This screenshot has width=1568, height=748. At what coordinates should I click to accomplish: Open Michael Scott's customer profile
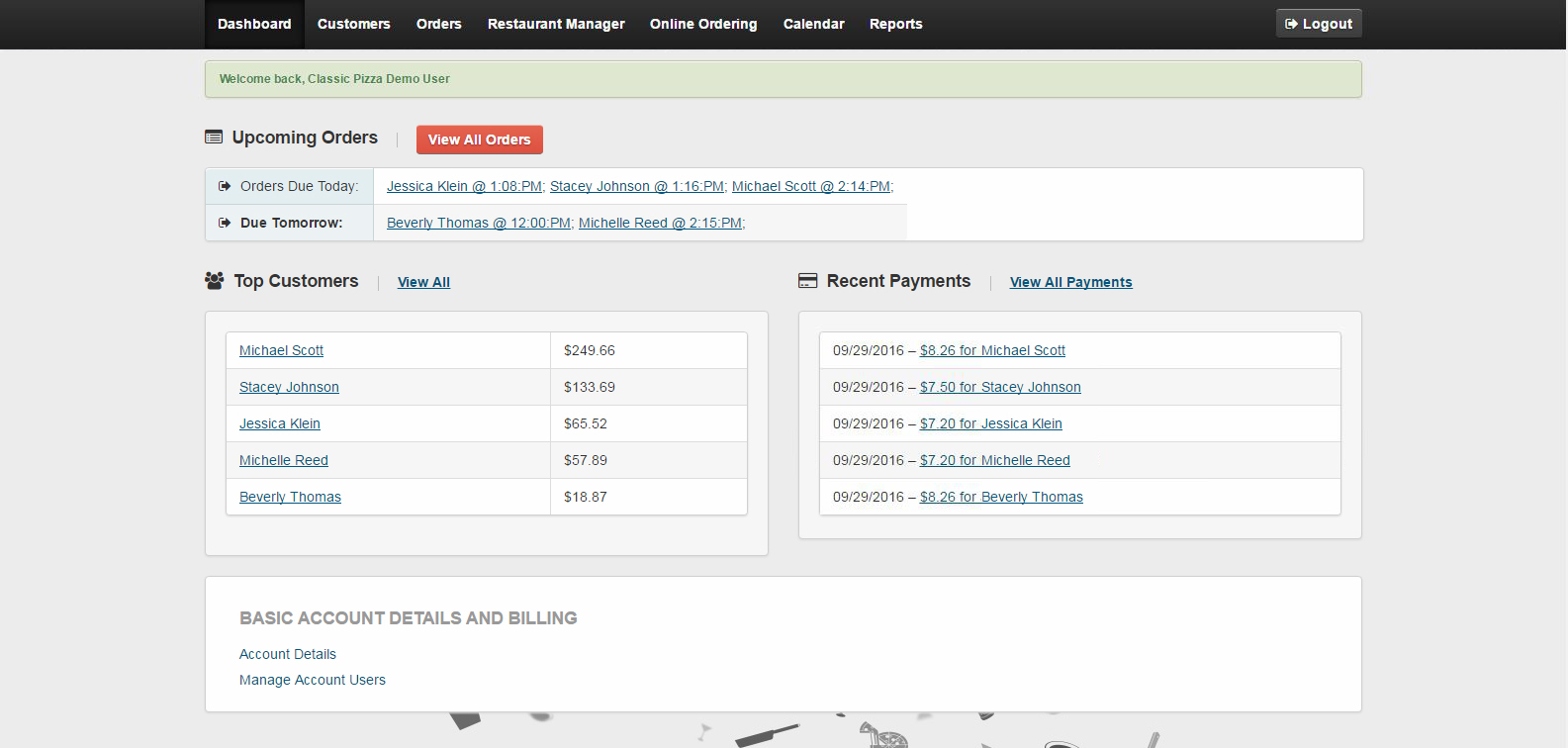(x=281, y=350)
